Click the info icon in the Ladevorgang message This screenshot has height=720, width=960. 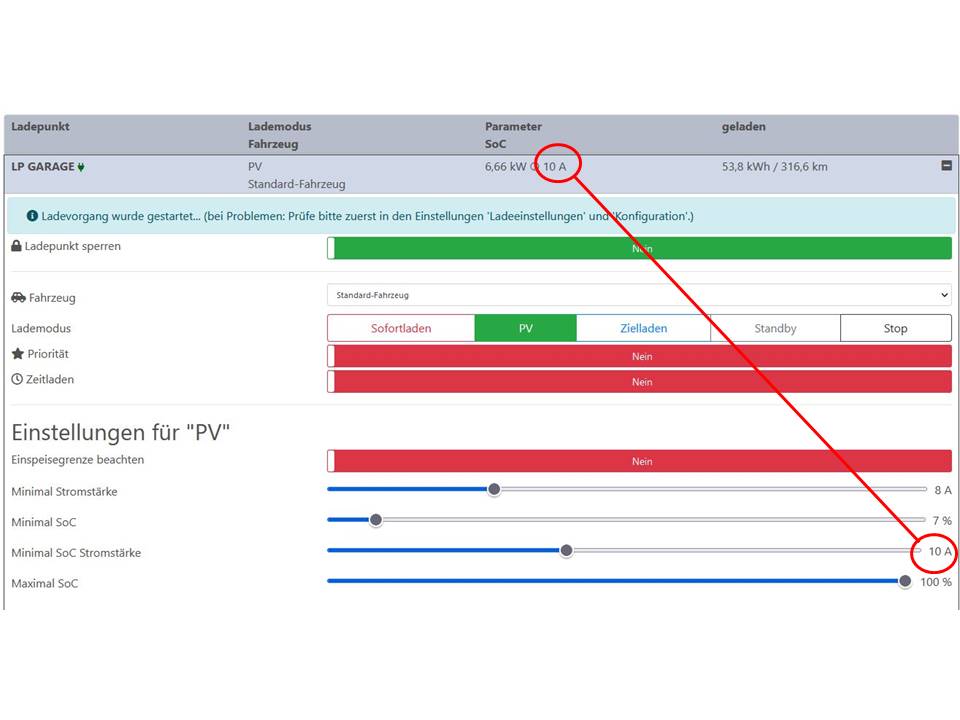(32, 216)
